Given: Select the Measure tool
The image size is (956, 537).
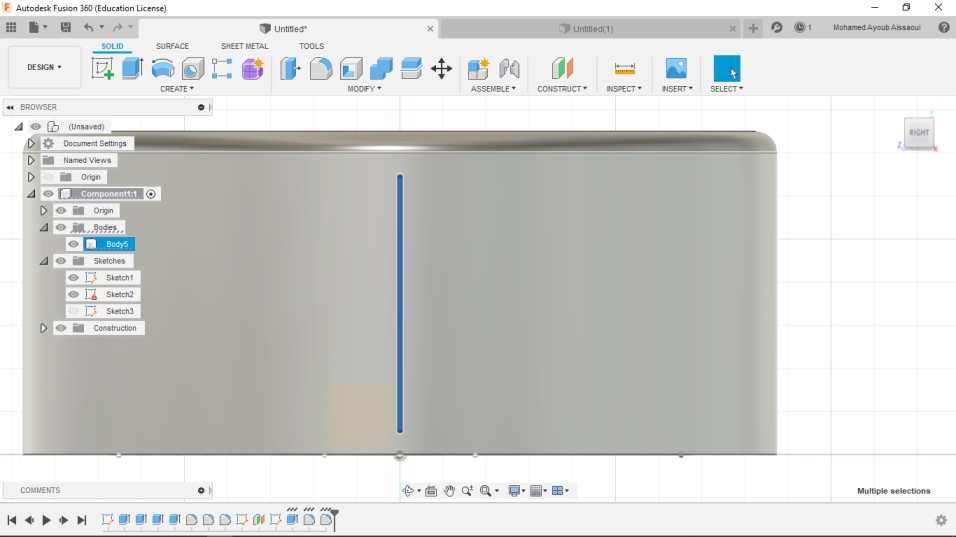Looking at the screenshot, I should pyautogui.click(x=624, y=68).
